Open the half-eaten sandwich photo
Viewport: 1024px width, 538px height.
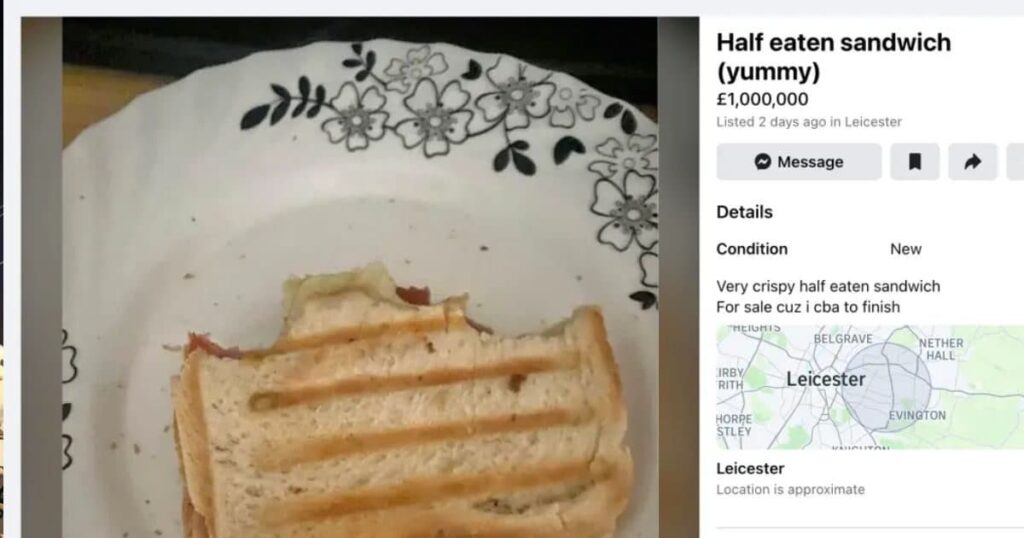(360, 277)
